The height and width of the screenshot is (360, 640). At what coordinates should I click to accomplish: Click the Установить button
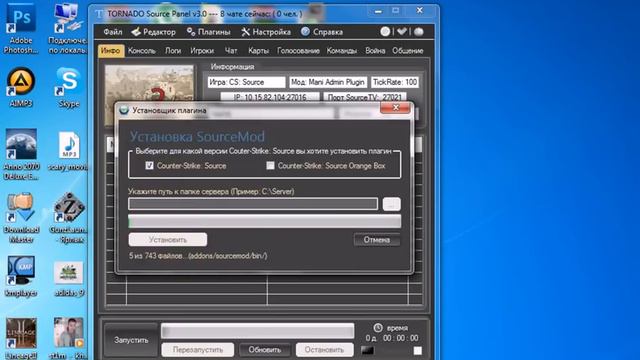click(168, 240)
